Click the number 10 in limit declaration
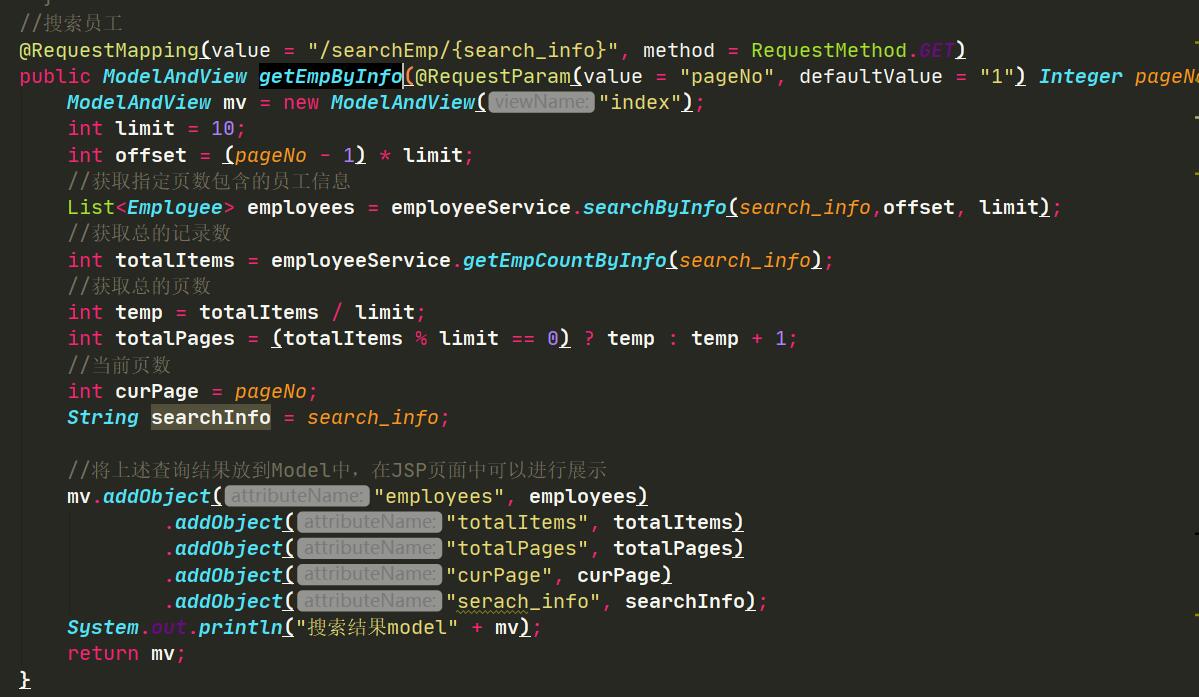 [x=223, y=128]
